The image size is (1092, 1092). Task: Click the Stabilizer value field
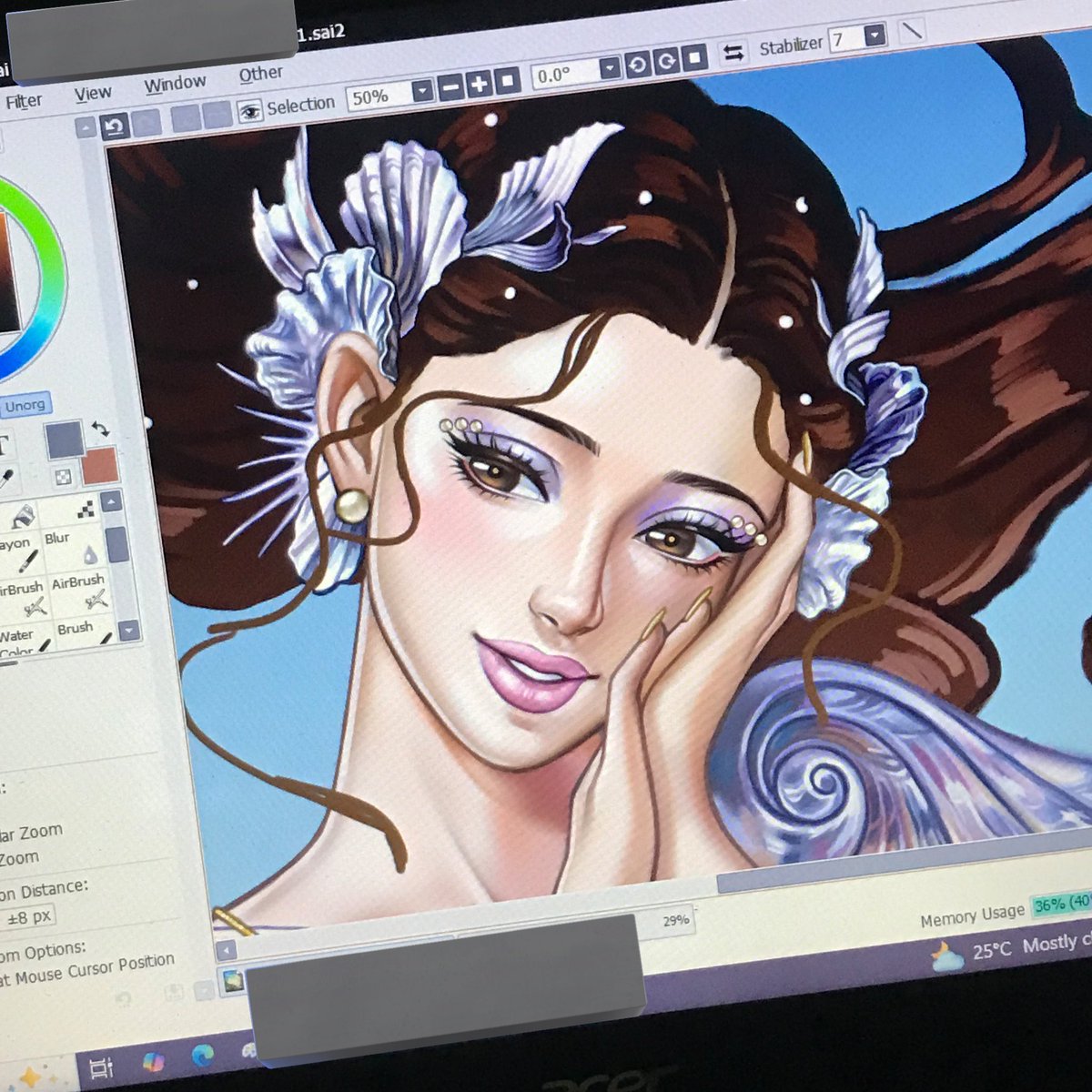844,40
